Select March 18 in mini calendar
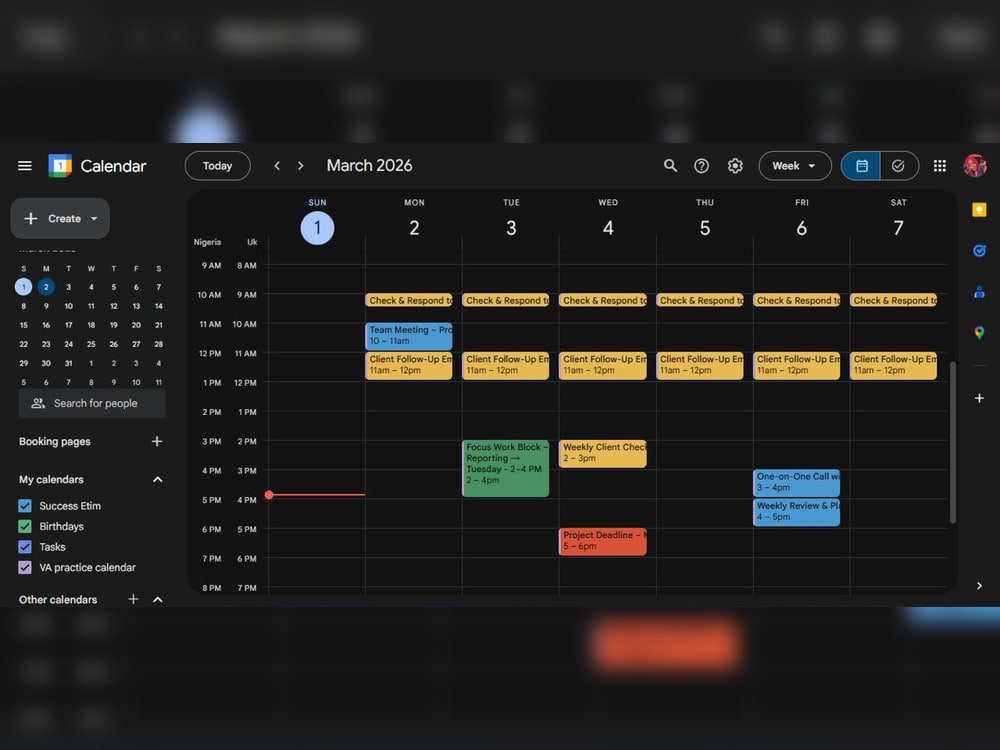 (91, 325)
